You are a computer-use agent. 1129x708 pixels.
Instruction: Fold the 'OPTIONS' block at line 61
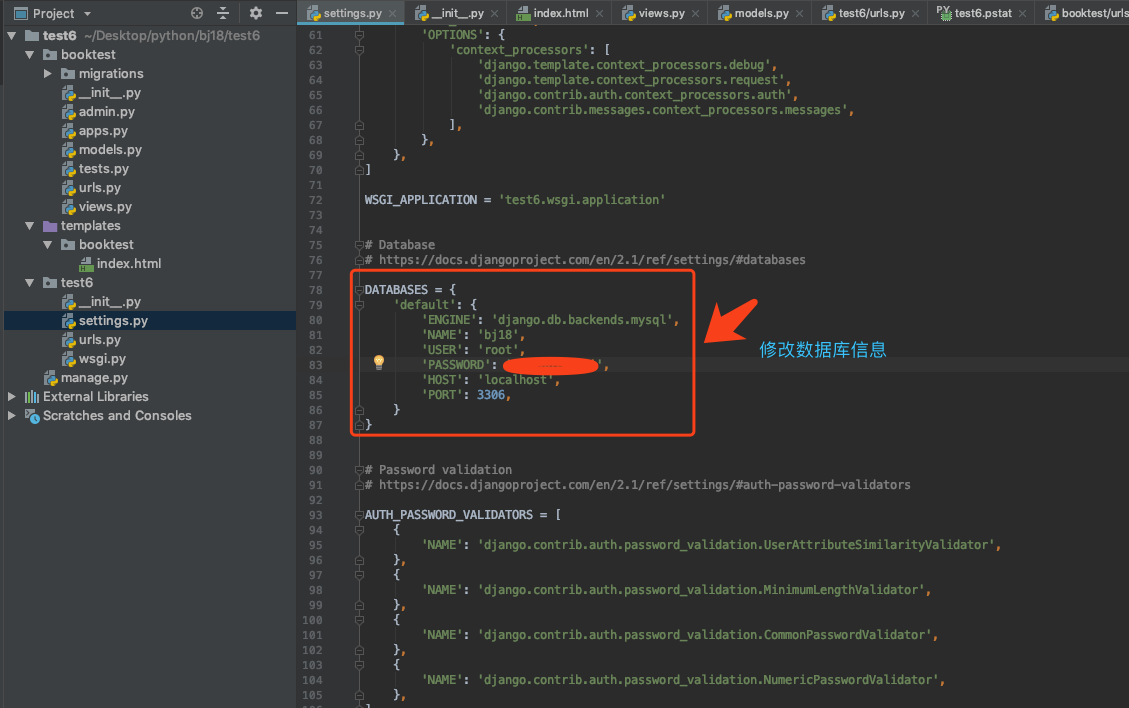pos(359,35)
